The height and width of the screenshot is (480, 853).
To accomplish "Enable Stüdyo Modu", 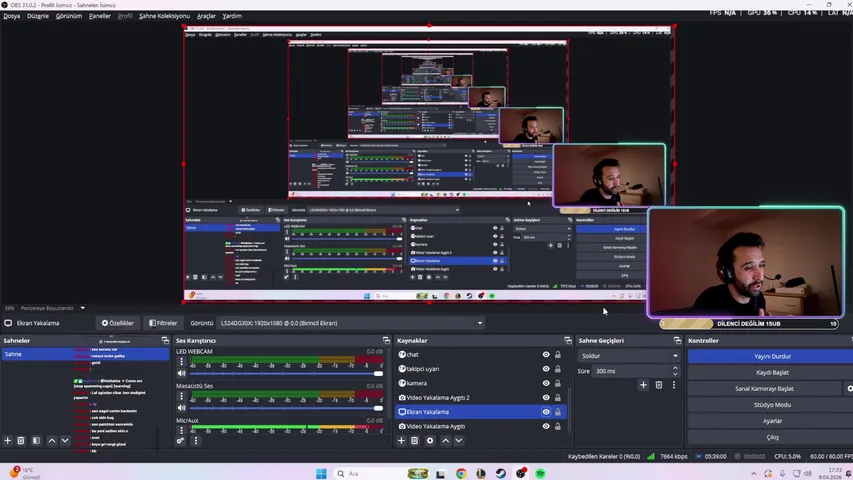I will point(772,405).
